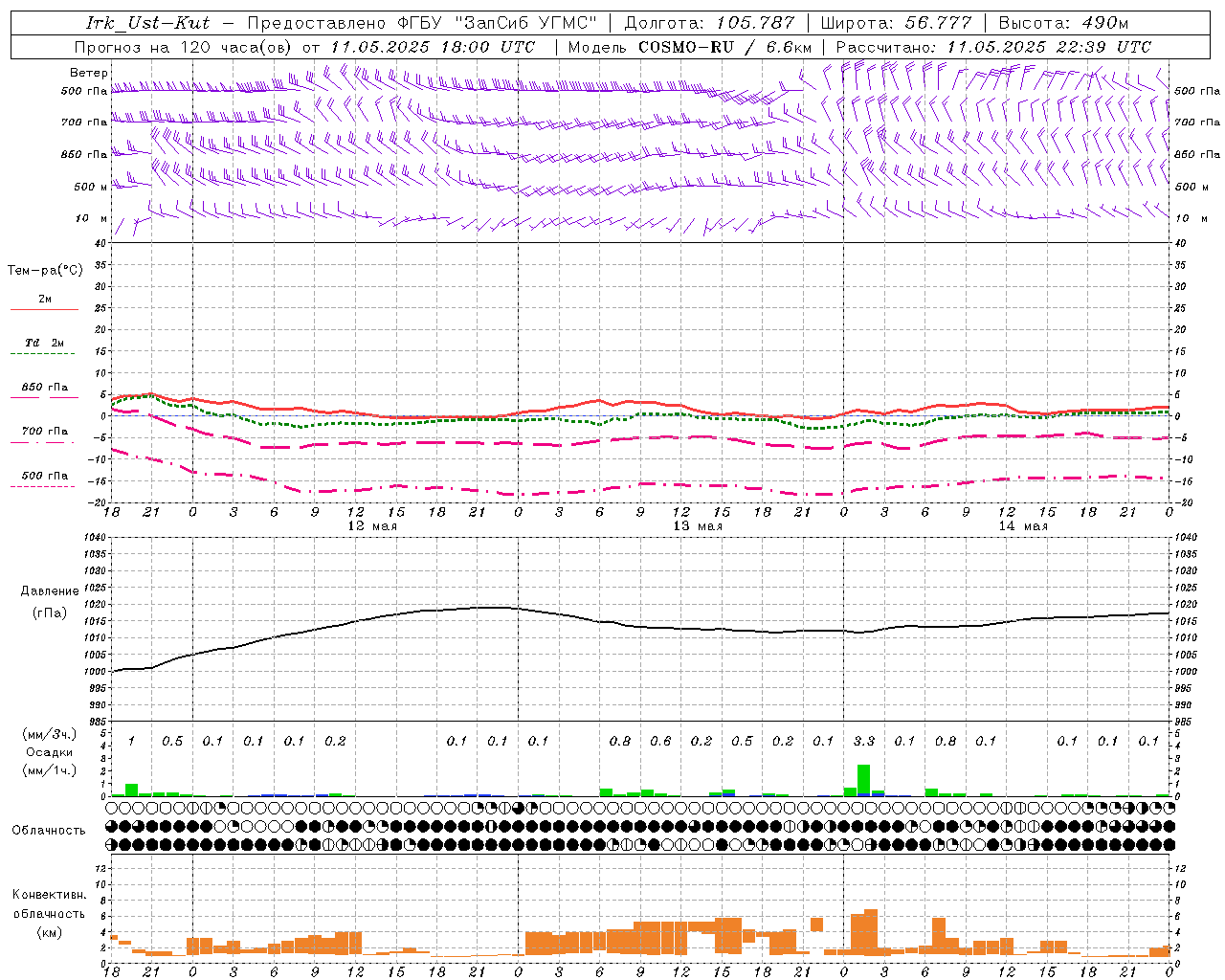Select the longitude value Долгота: 105.787
Screen dimensions: 1225x980
click(x=709, y=22)
